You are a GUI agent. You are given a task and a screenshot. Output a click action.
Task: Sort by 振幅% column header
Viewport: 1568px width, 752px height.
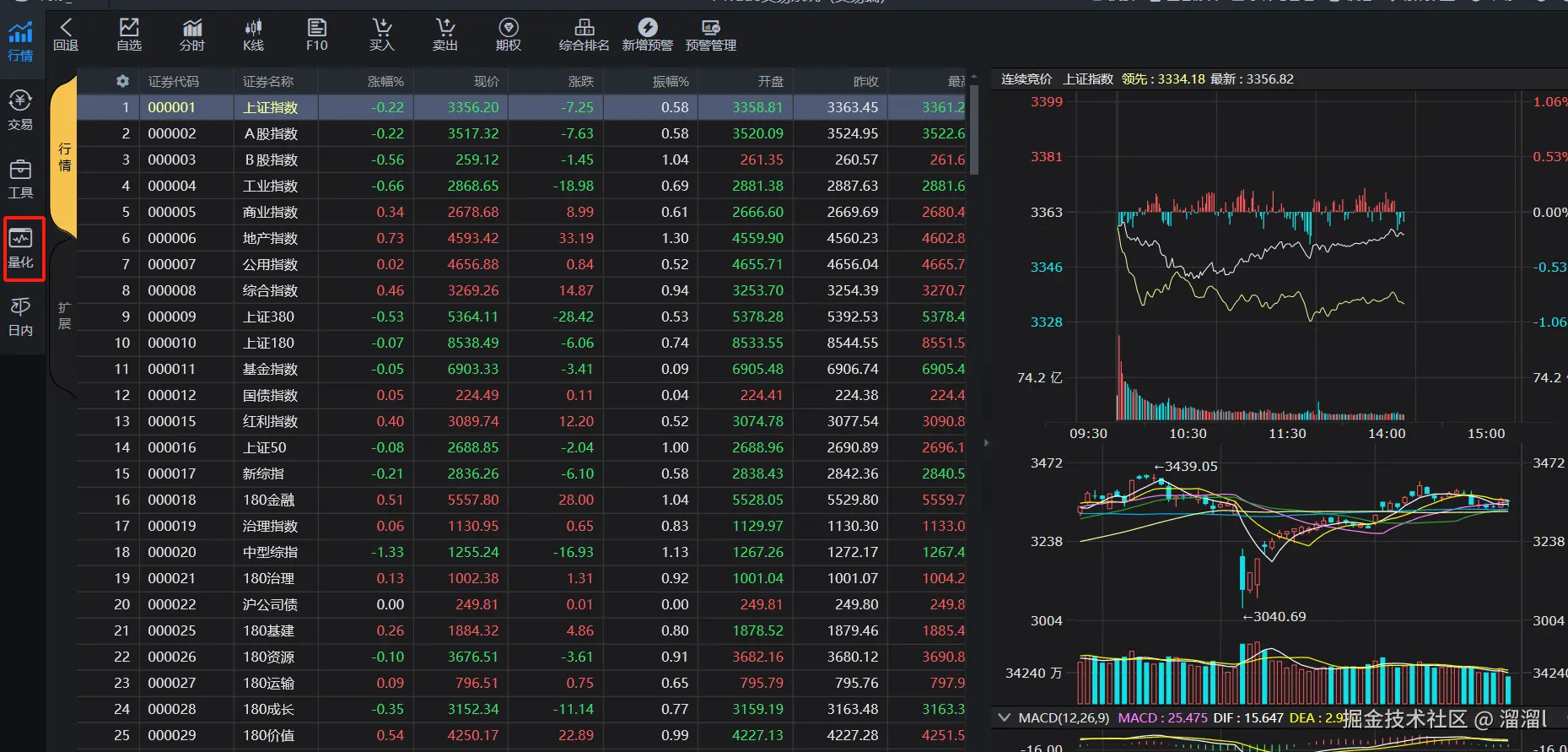click(x=671, y=82)
